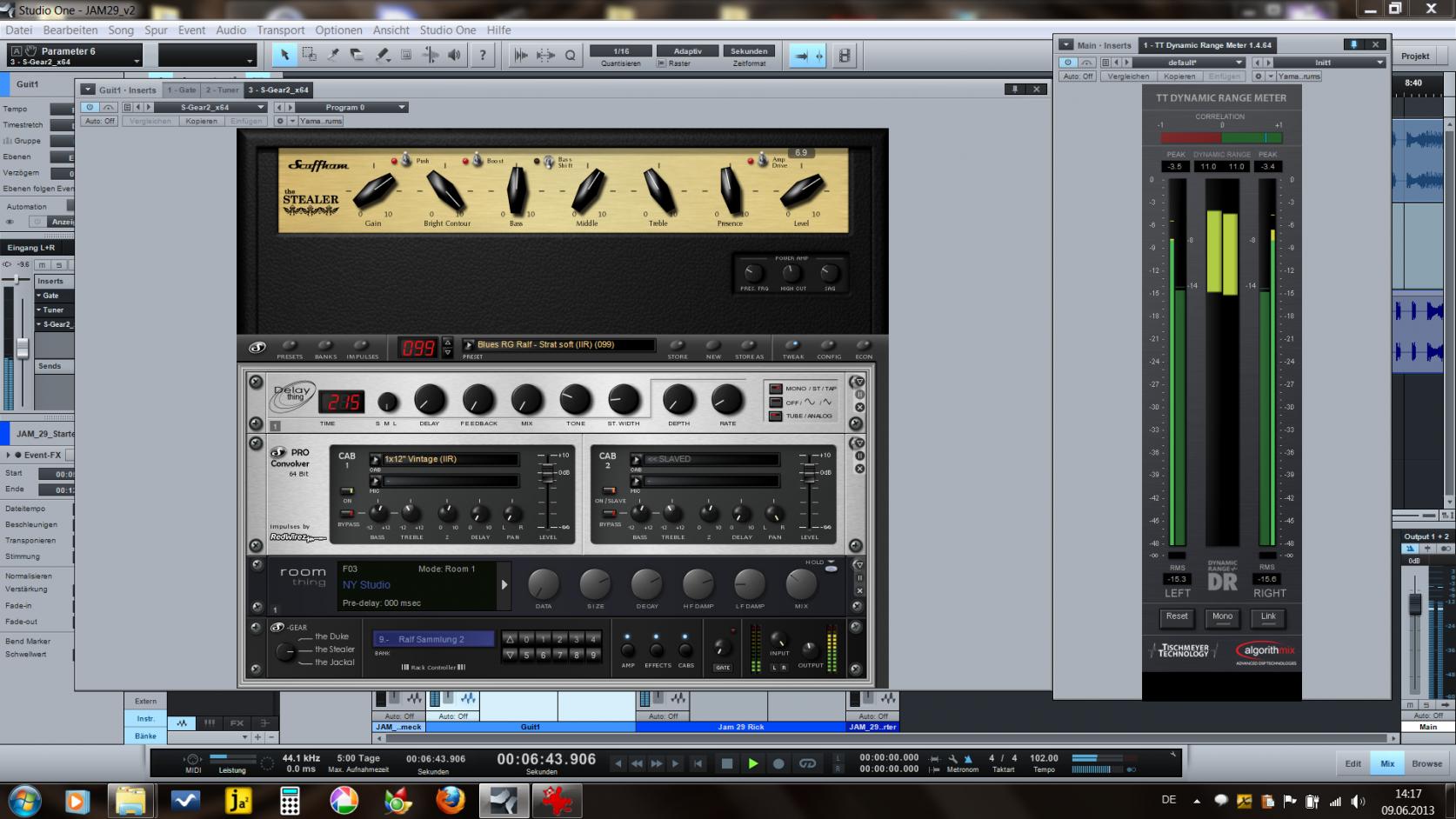This screenshot has height=819, width=1456.
Task: Open the Optionen menu
Action: [338, 30]
